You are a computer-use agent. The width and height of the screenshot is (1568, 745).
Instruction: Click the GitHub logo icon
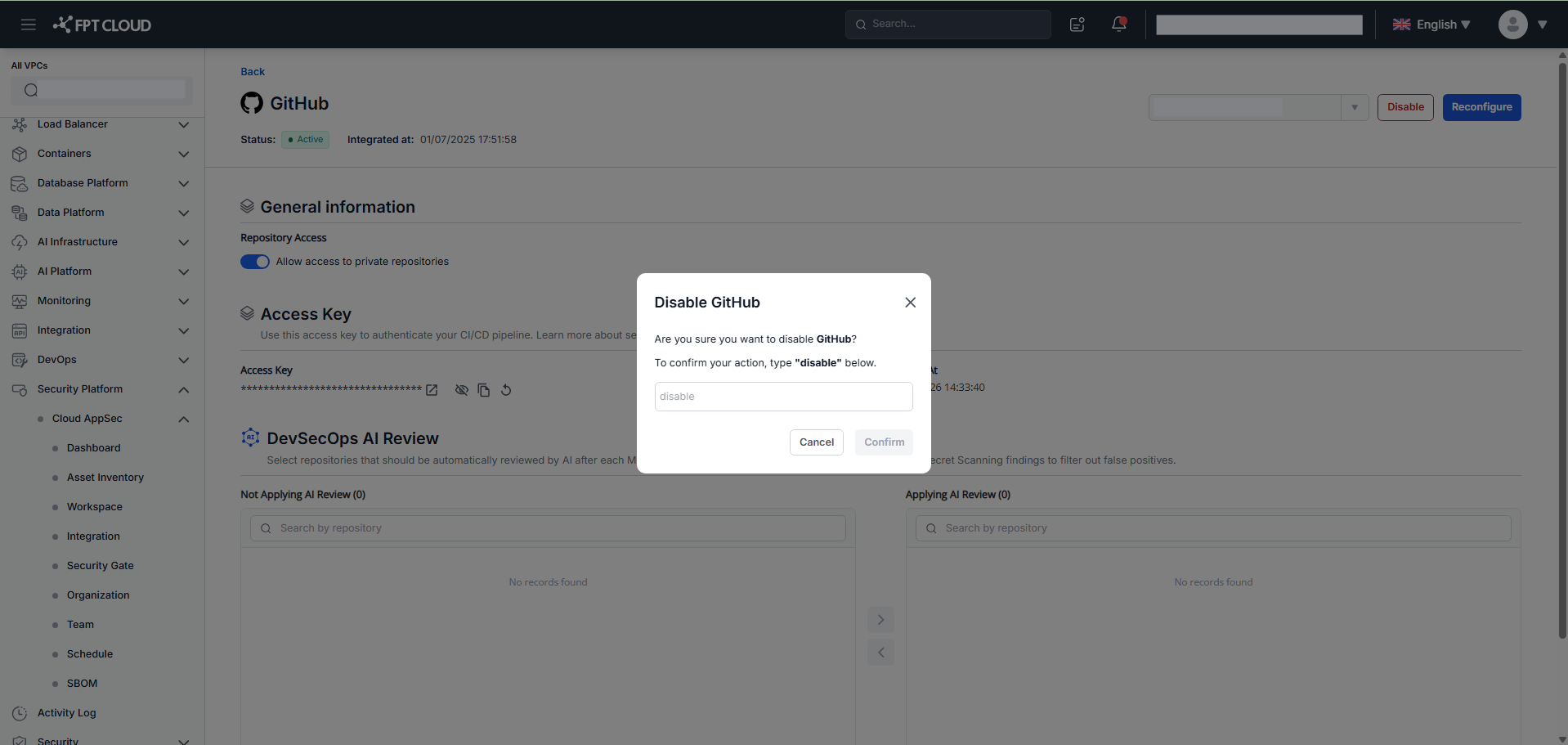[252, 103]
